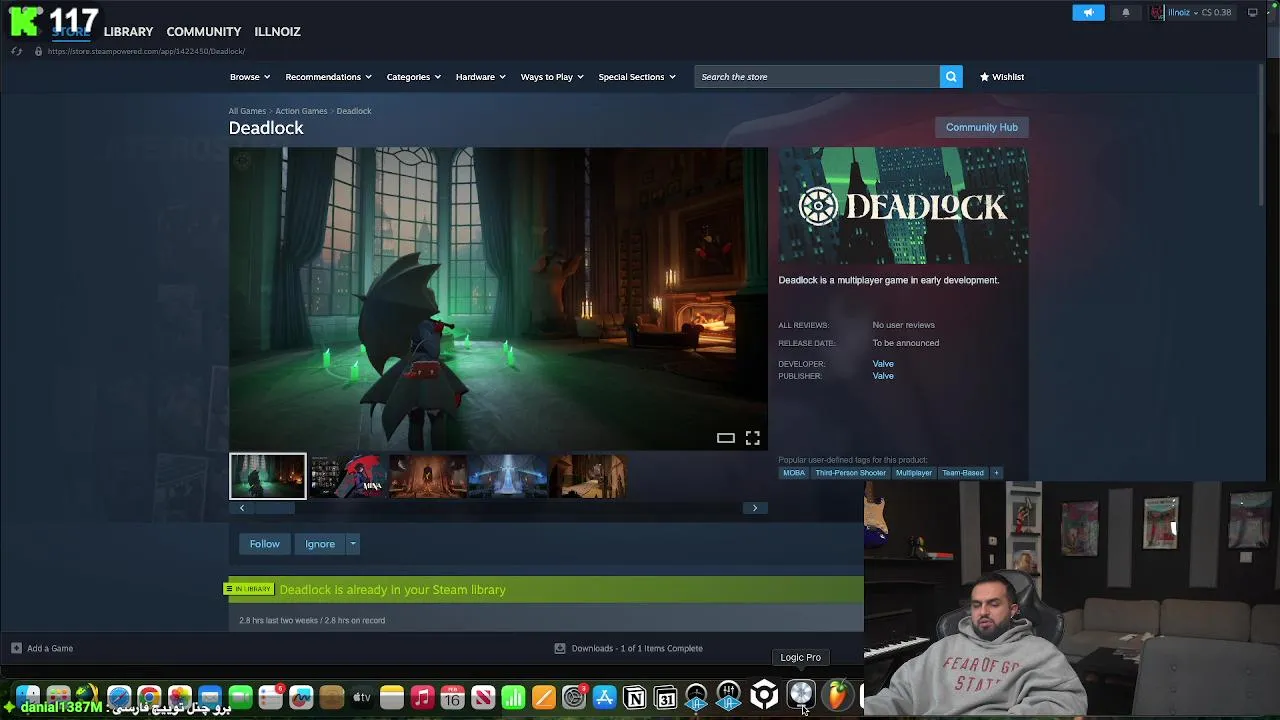Select the Team-Based tag
1280x720 pixels.
coord(963,473)
